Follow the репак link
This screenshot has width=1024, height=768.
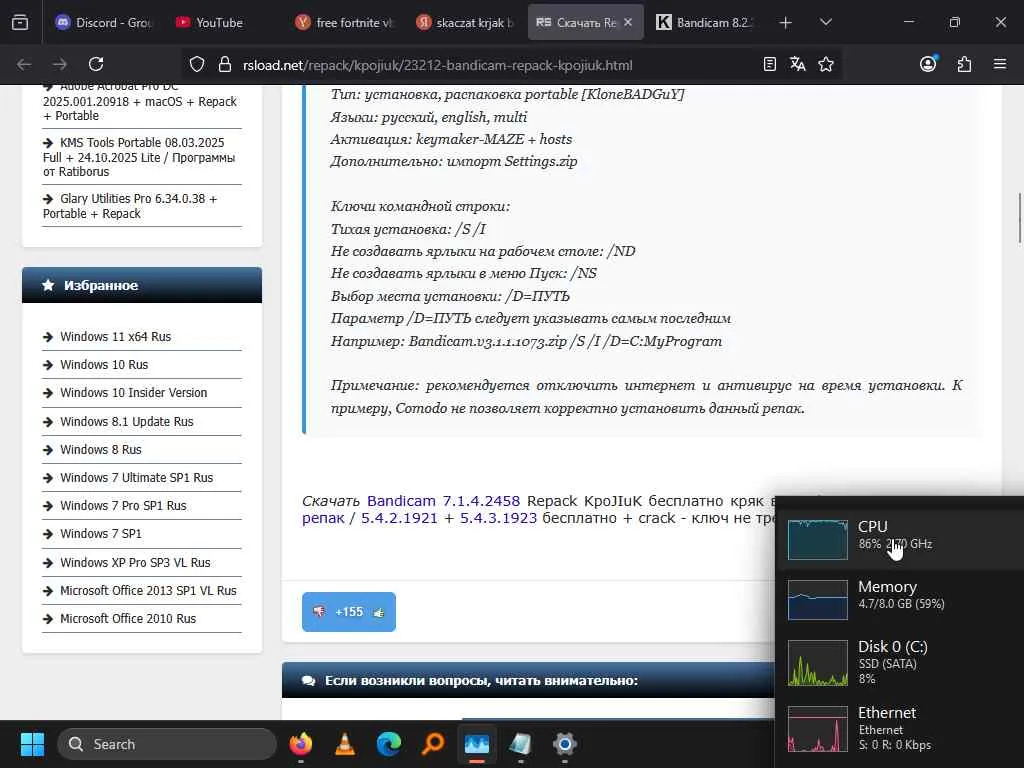tap(323, 518)
